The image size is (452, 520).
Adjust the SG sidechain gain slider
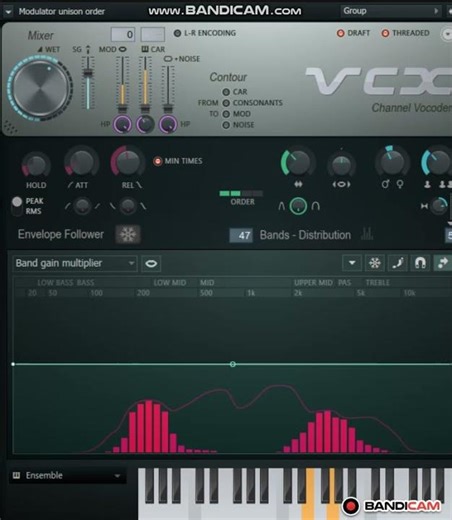point(88,73)
